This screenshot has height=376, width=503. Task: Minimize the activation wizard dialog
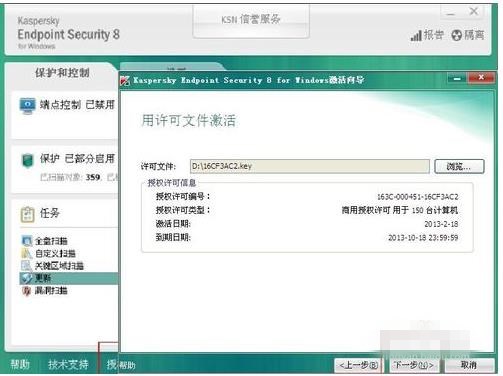coord(457,79)
